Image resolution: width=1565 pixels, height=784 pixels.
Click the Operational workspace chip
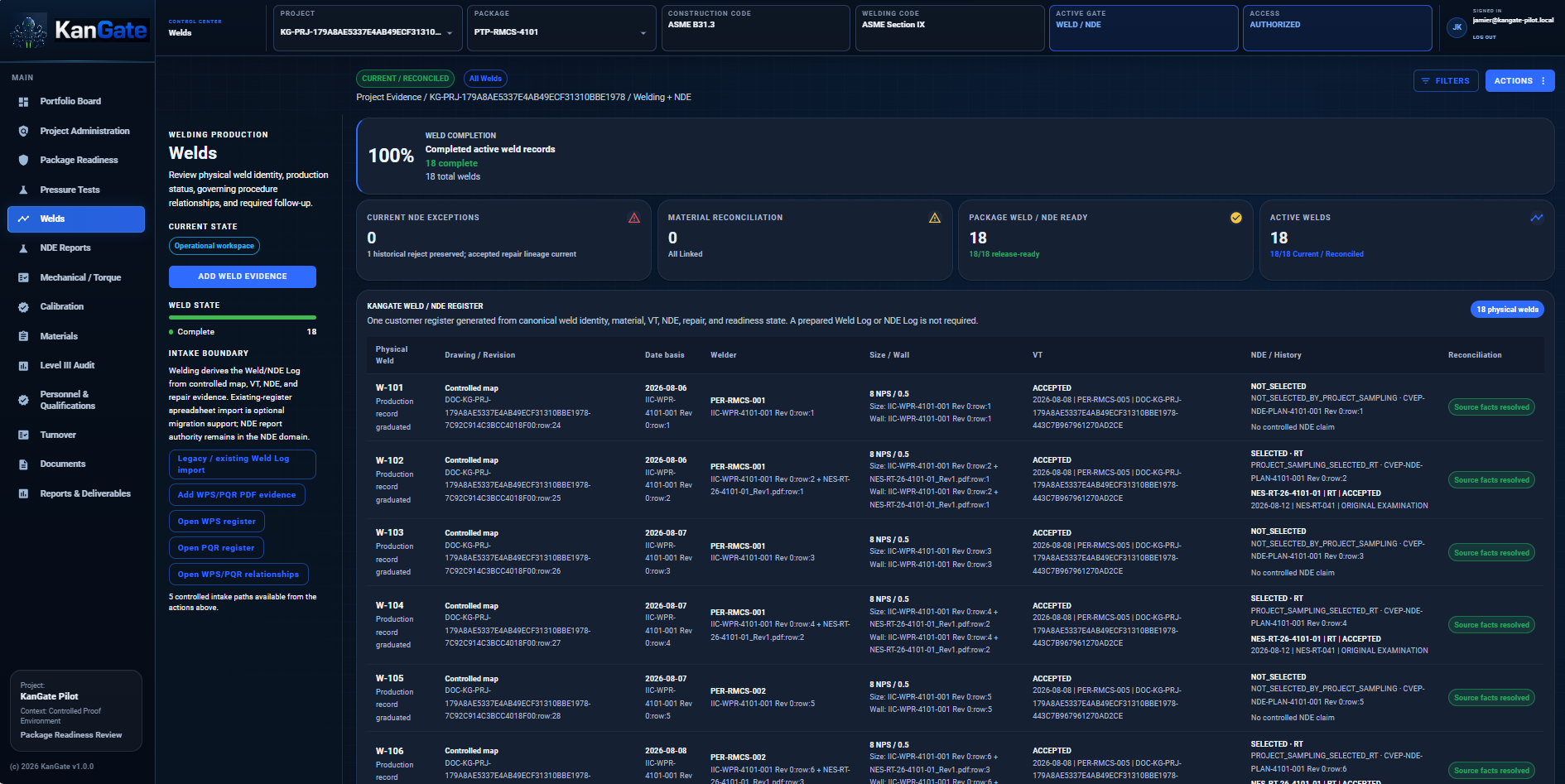[x=214, y=246]
